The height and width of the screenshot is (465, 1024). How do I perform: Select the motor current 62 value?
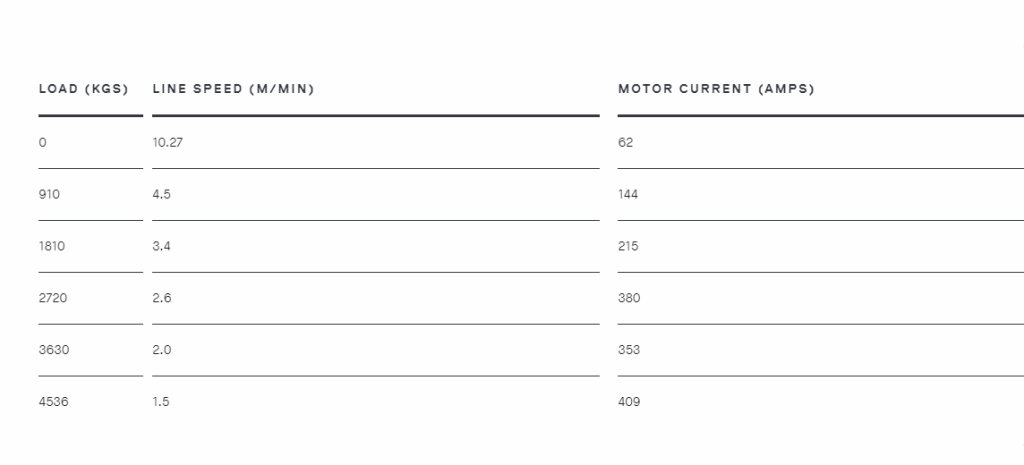(626, 142)
